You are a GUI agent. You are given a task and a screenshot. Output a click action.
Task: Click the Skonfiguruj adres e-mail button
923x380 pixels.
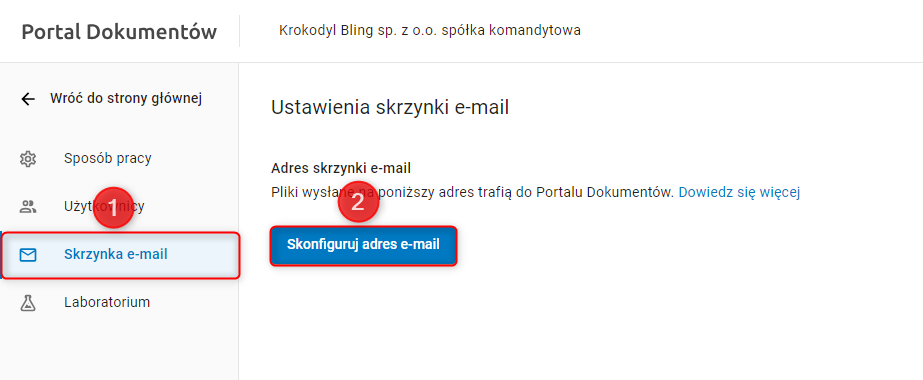point(363,245)
